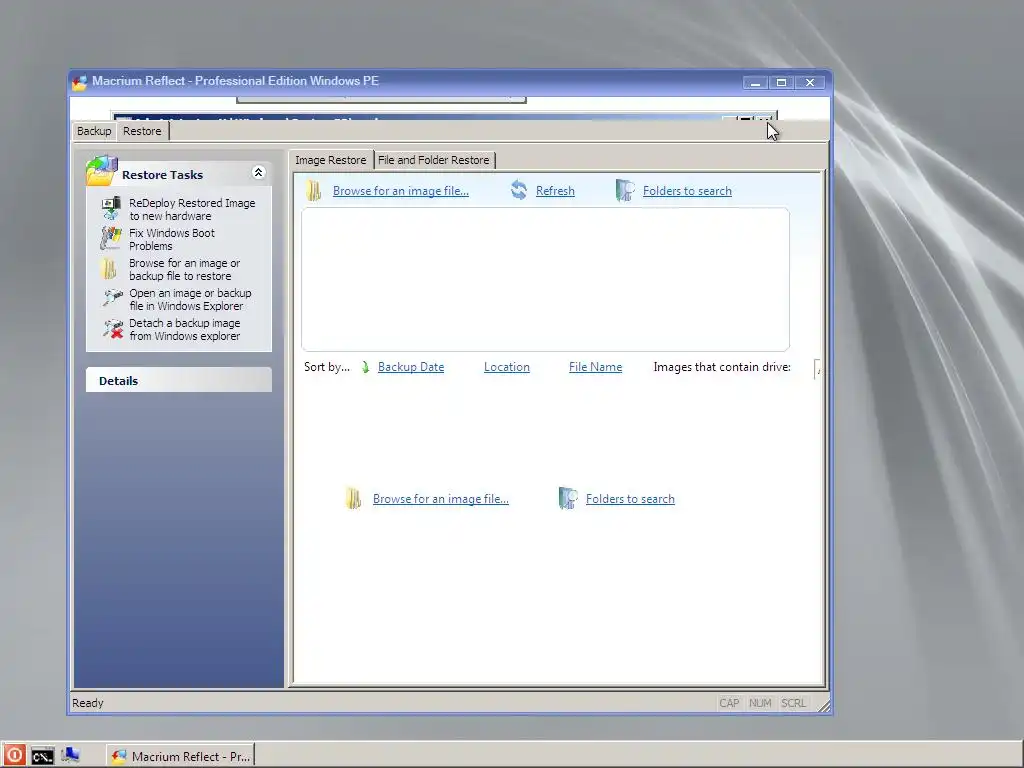This screenshot has width=1024, height=768.
Task: Click the ReDeploy Restored Image icon
Action: (112, 208)
